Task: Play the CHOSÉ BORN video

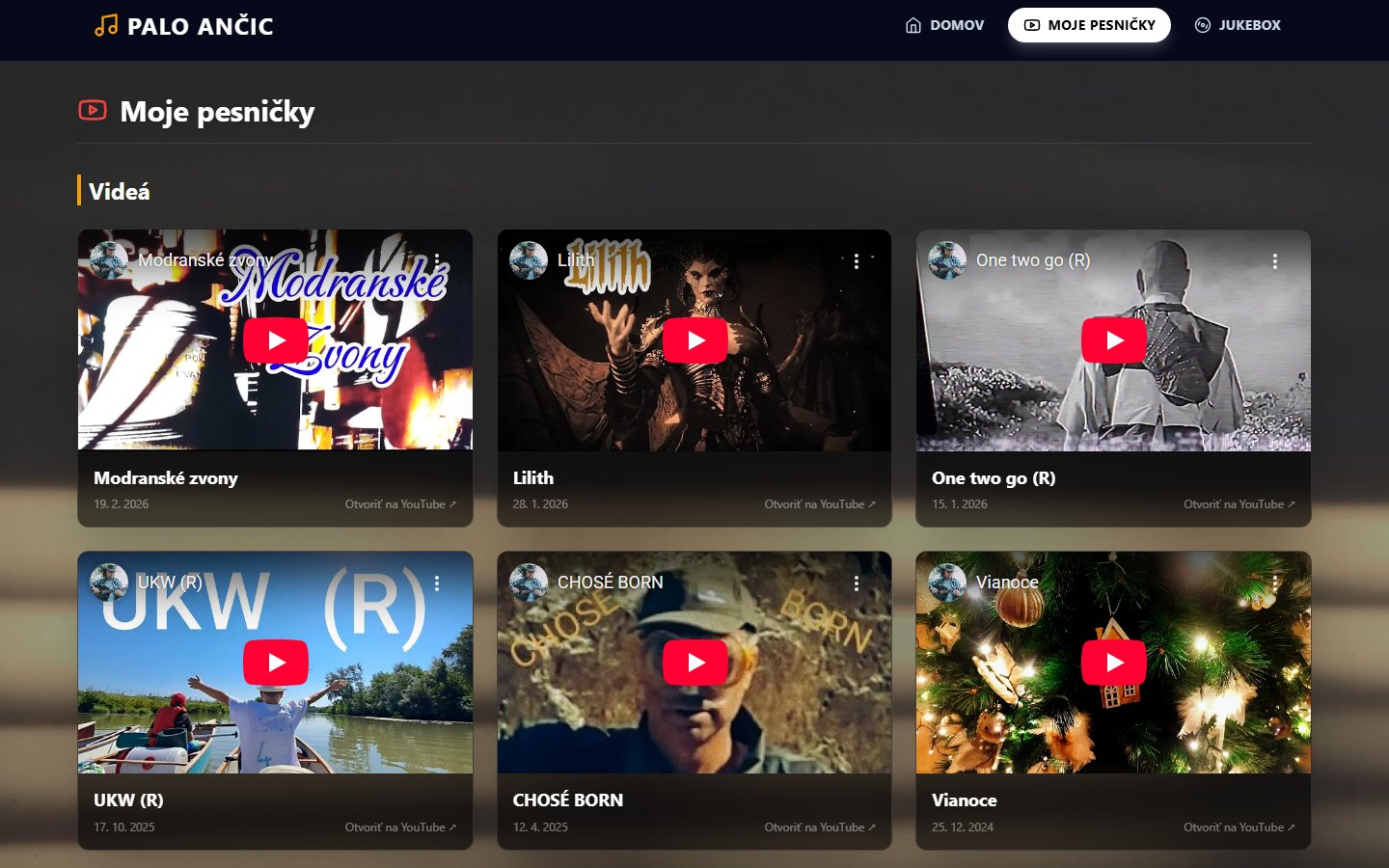Action: click(x=694, y=663)
